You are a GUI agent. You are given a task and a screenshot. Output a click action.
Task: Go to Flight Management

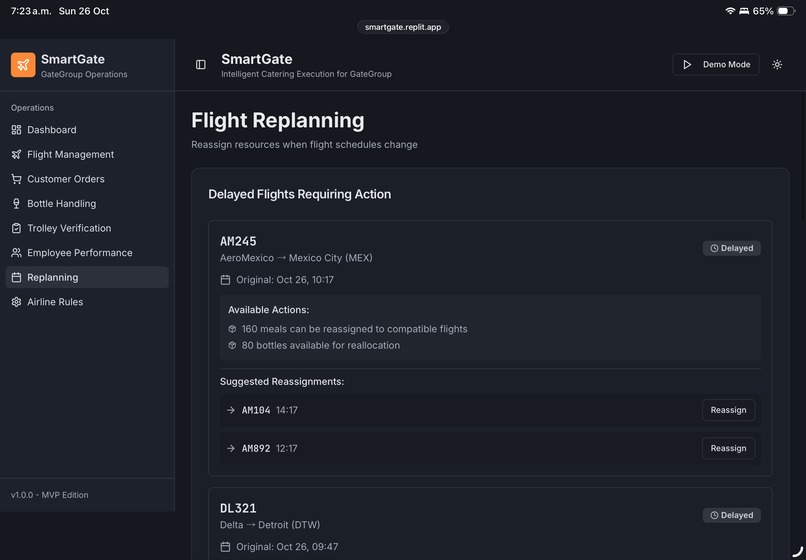pos(87,154)
